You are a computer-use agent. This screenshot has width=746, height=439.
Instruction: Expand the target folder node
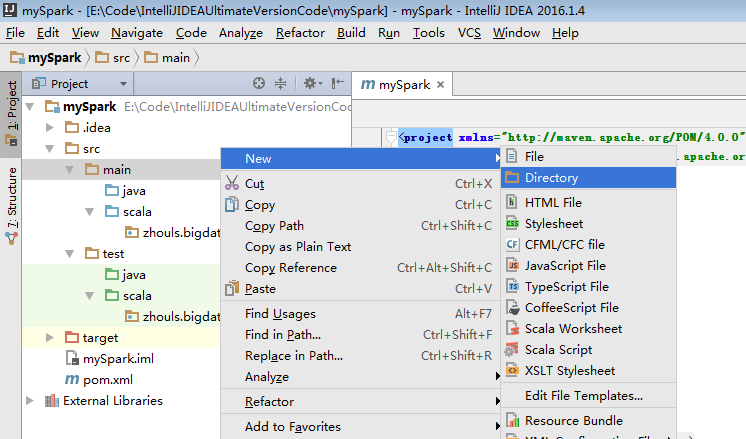pos(49,337)
